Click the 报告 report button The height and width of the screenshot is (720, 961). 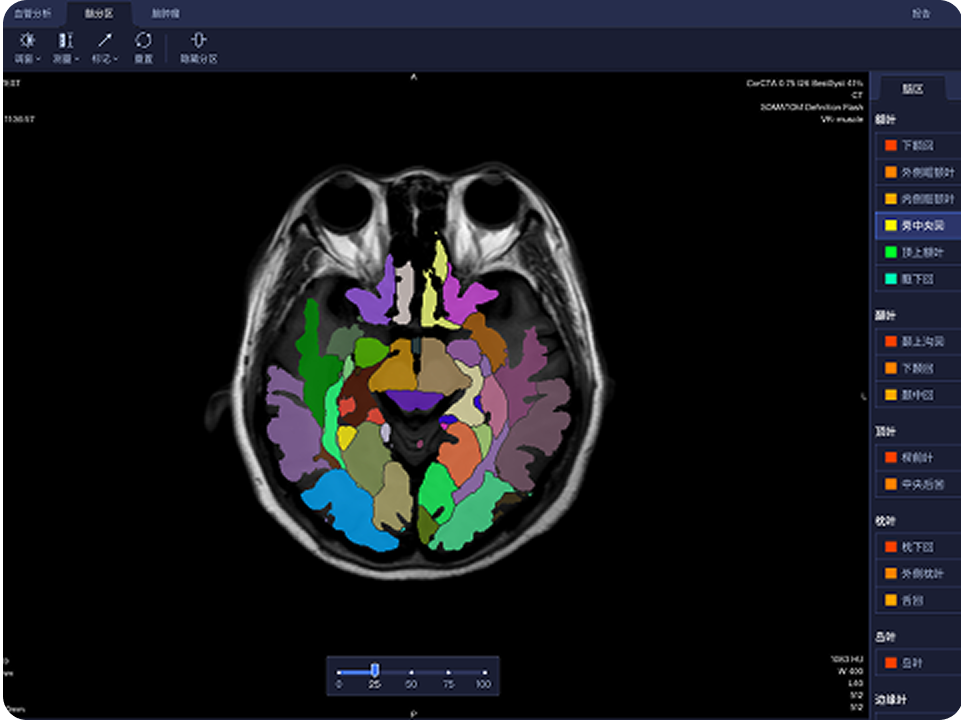click(921, 13)
